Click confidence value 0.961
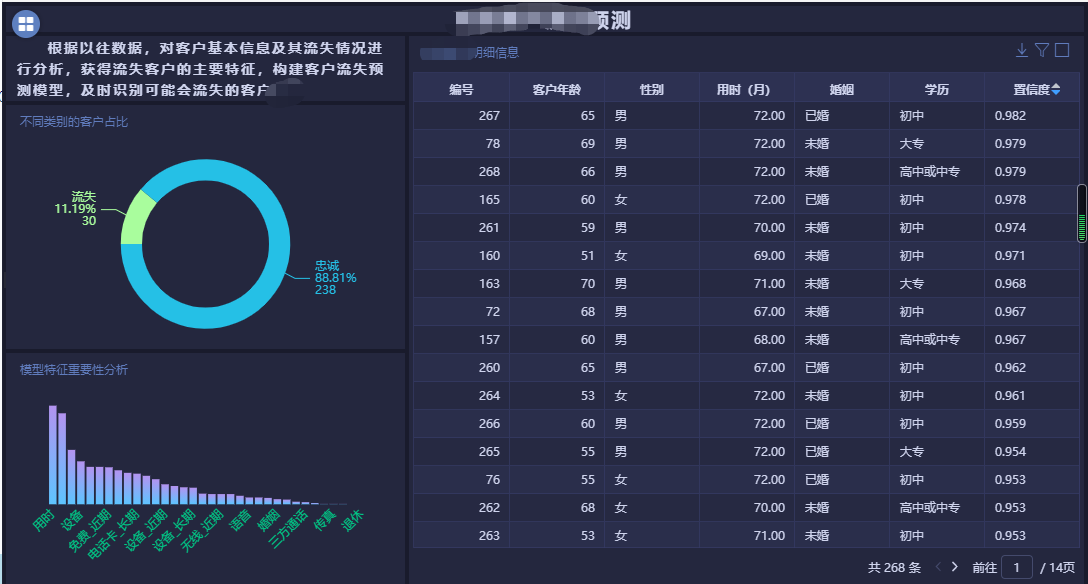Image resolution: width=1088 pixels, height=584 pixels. [x=1010, y=395]
